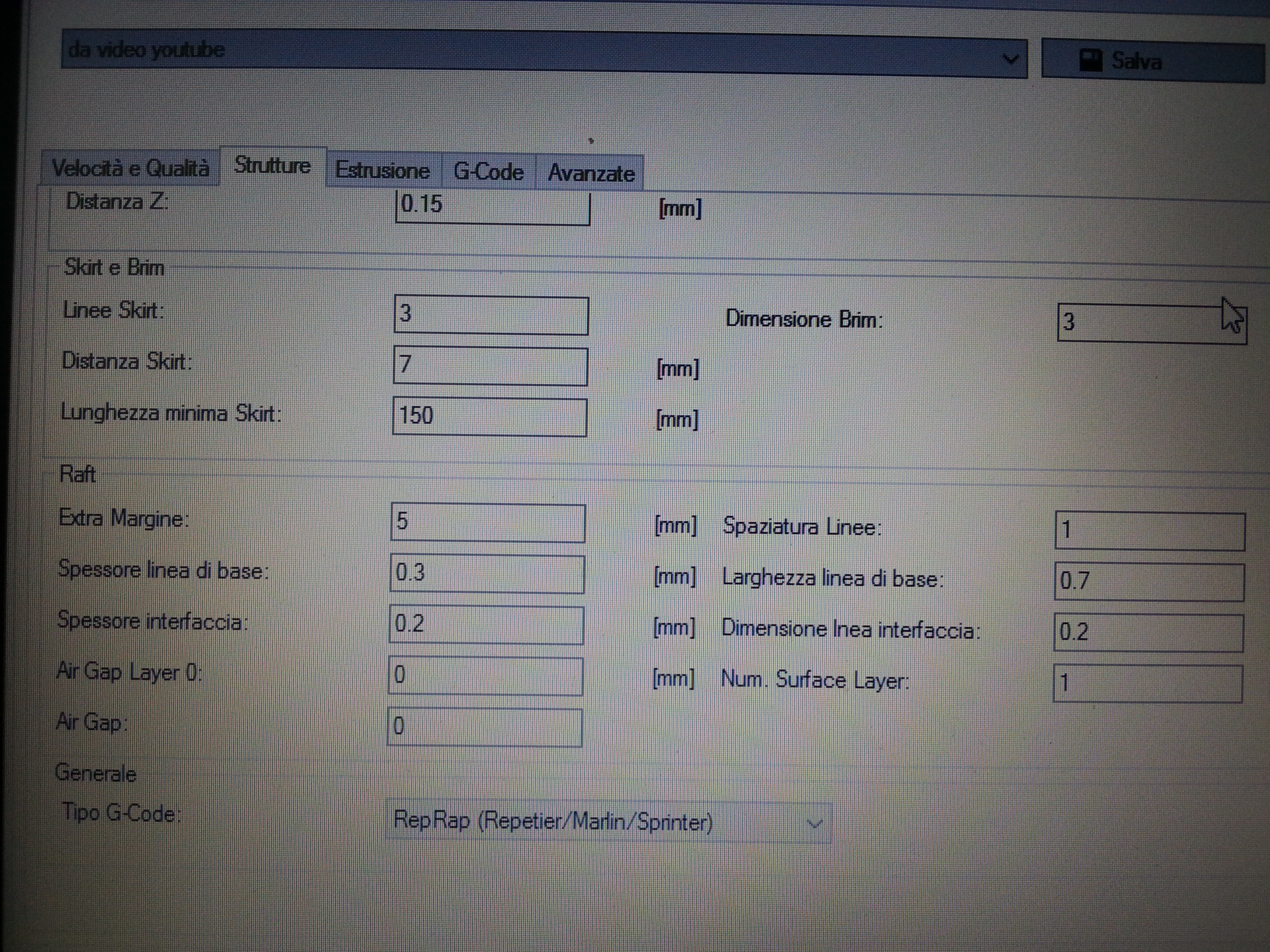Select the Strutture tab

[273, 166]
